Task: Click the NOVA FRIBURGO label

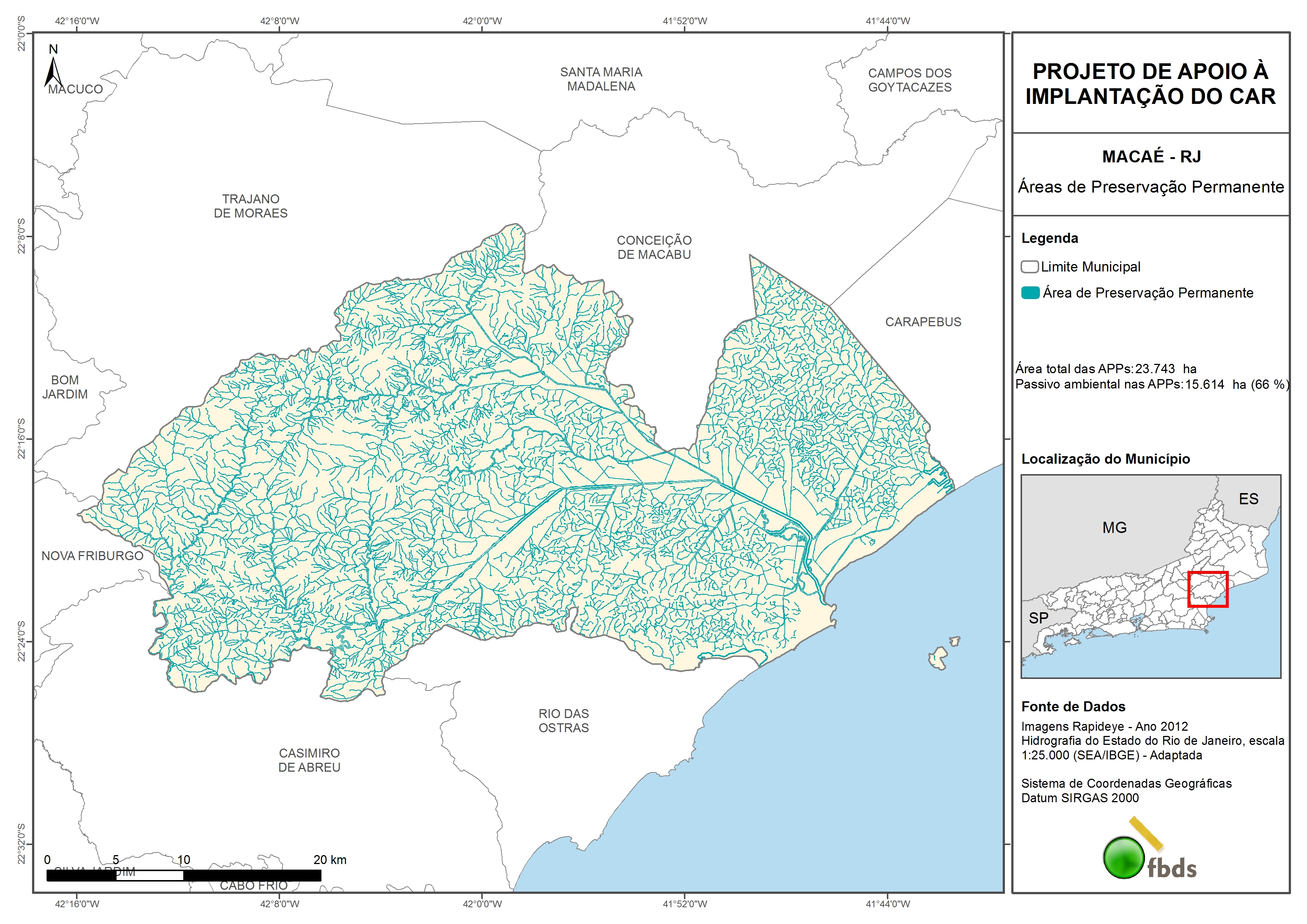Action: coord(92,556)
